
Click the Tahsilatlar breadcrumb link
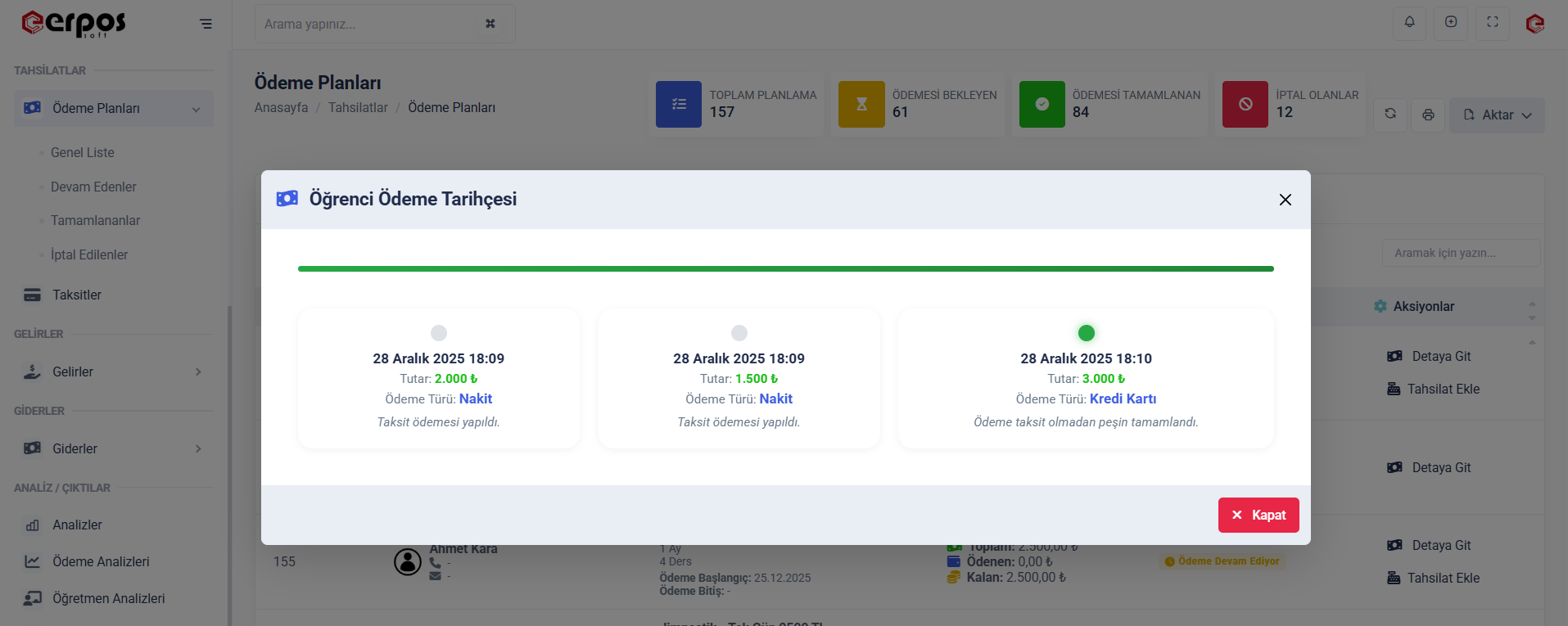(x=358, y=107)
